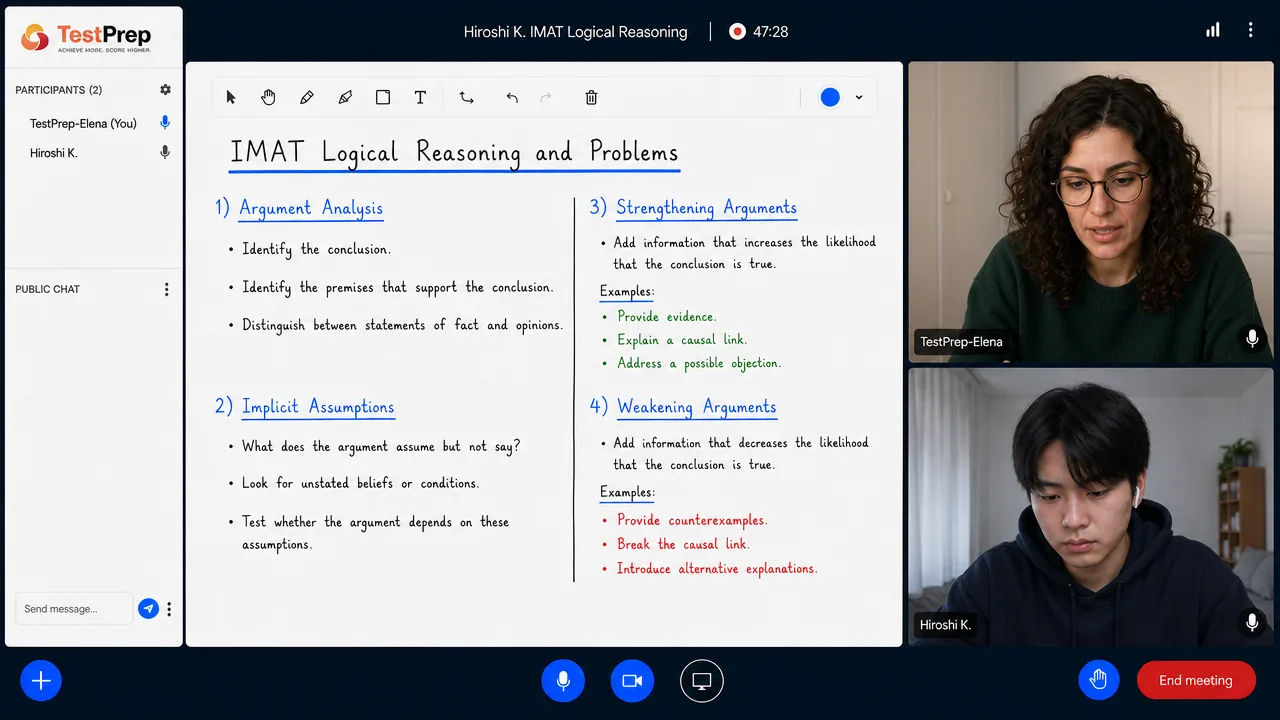
Task: Click the Participants (2) header
Action: tap(59, 90)
